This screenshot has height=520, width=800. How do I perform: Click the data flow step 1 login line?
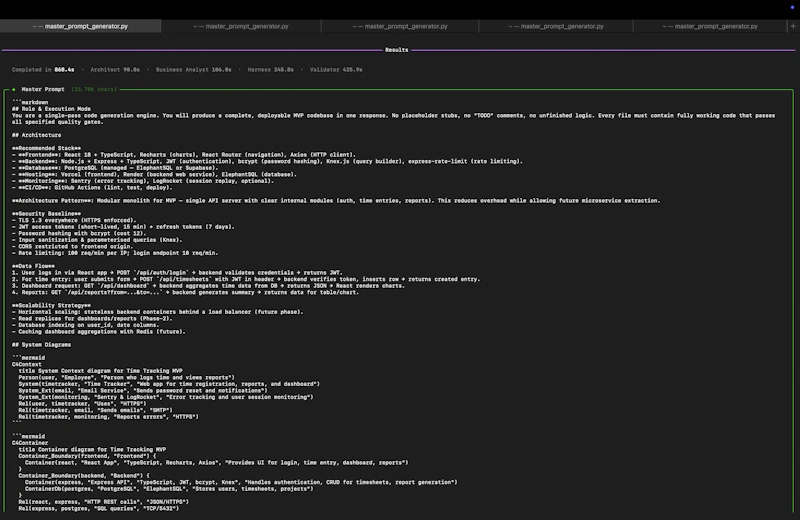point(177,273)
